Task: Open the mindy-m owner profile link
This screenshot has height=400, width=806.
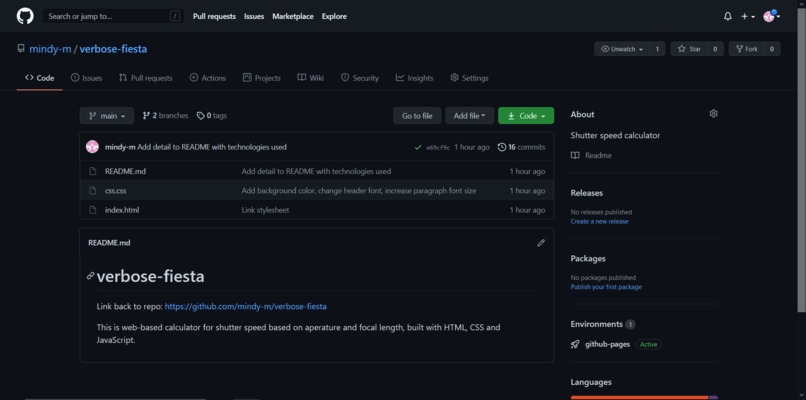Action: click(50, 49)
